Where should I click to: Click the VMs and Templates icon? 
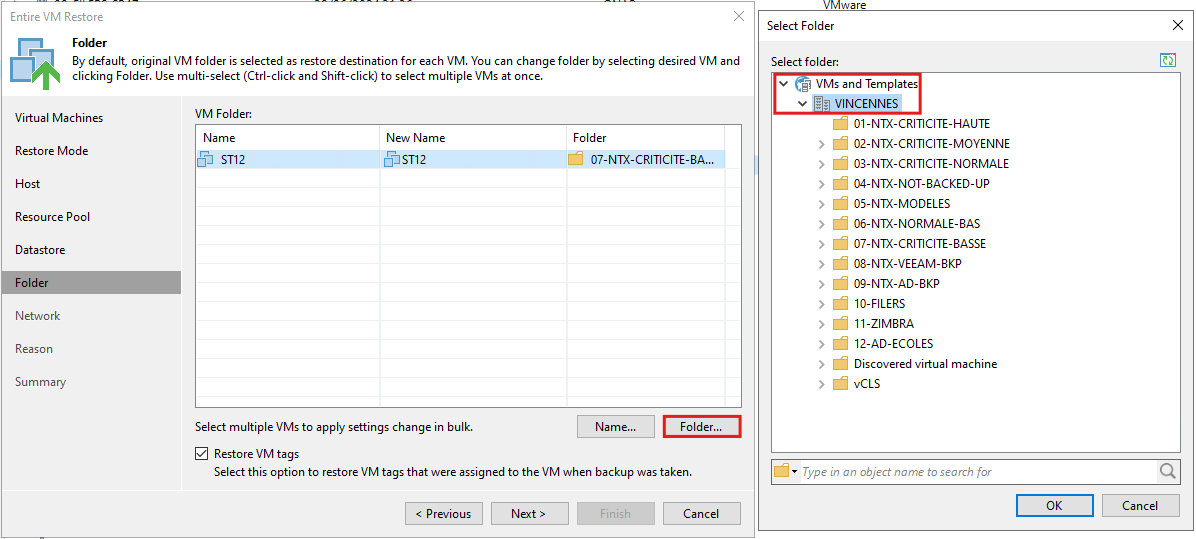(803, 84)
